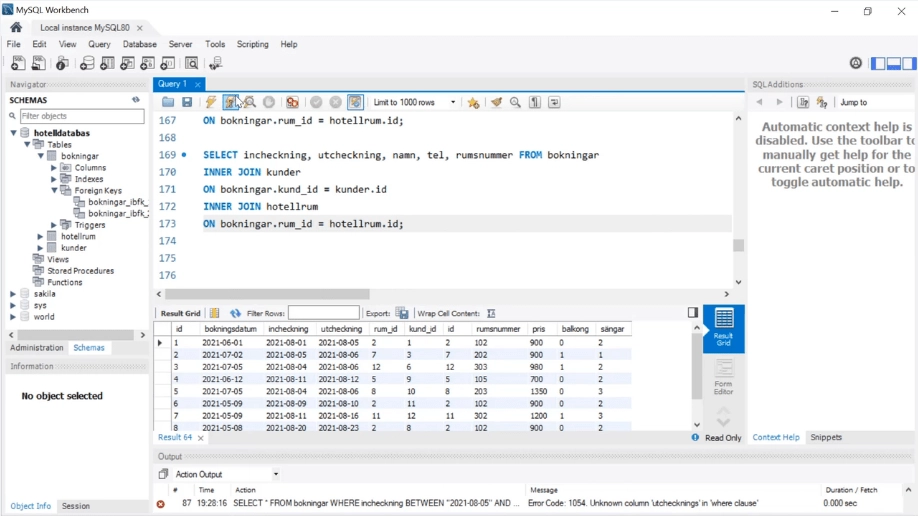This screenshot has height=516, width=918.
Task: Click the Filter Rows input field
Action: (323, 313)
